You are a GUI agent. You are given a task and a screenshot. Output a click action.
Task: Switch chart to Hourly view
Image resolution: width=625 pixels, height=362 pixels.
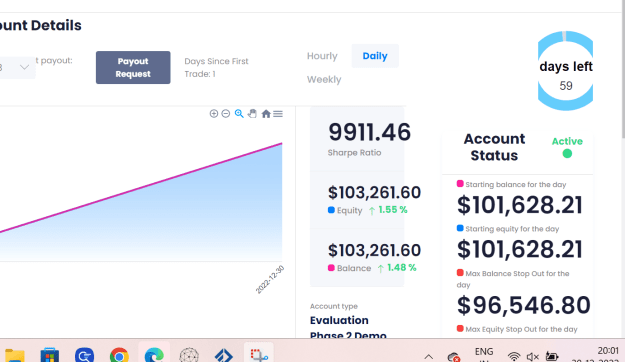tap(322, 56)
